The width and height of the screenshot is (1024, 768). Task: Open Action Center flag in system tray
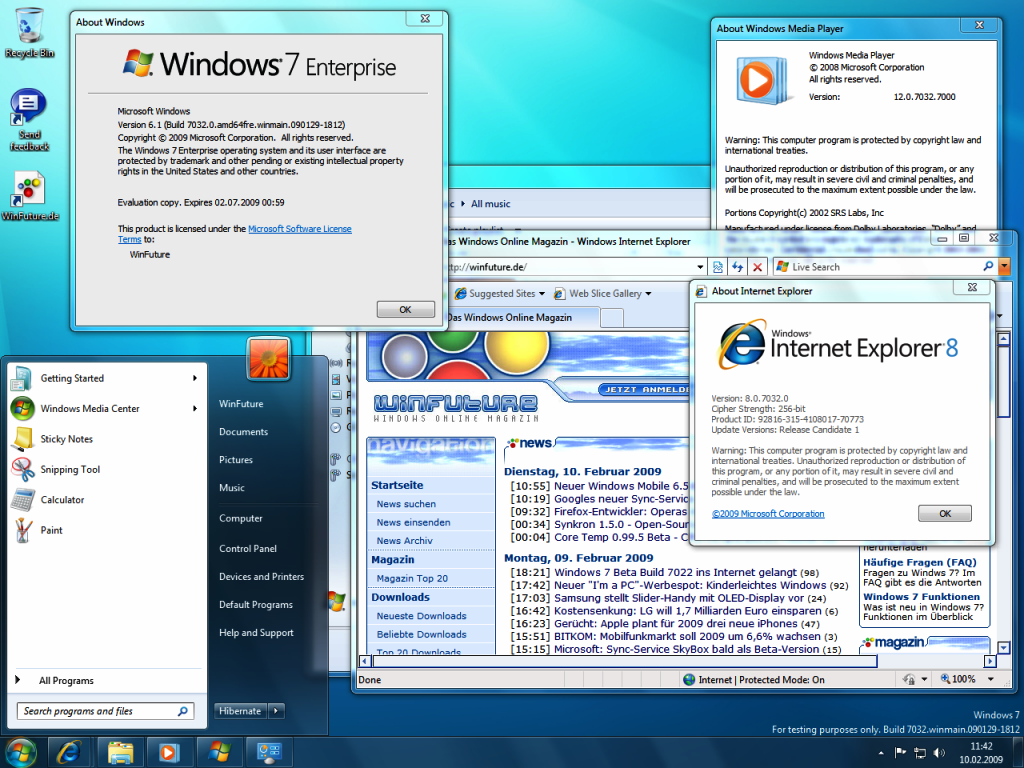(x=900, y=752)
